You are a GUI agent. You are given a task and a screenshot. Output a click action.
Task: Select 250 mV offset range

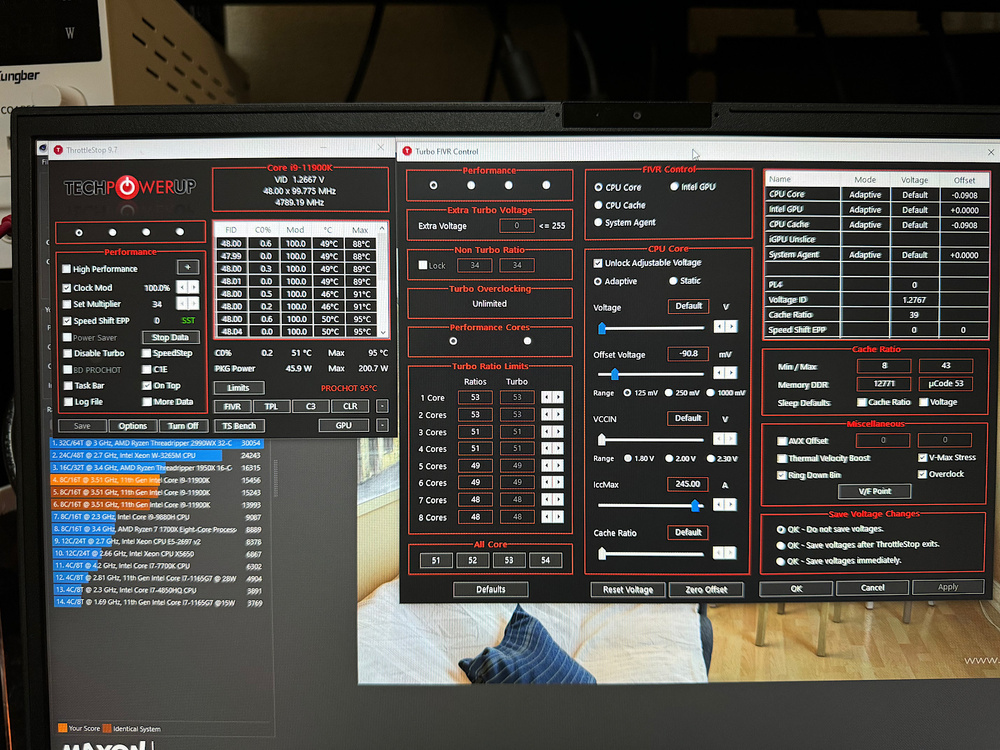coord(668,393)
